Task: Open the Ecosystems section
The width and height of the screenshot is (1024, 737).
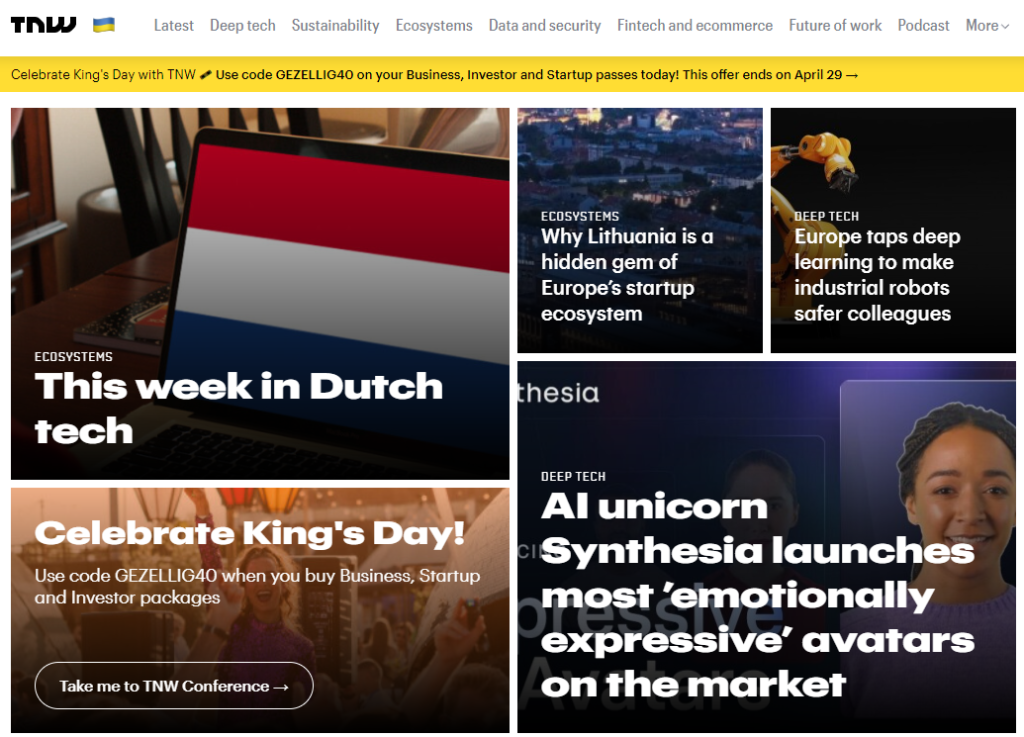Action: pyautogui.click(x=434, y=25)
